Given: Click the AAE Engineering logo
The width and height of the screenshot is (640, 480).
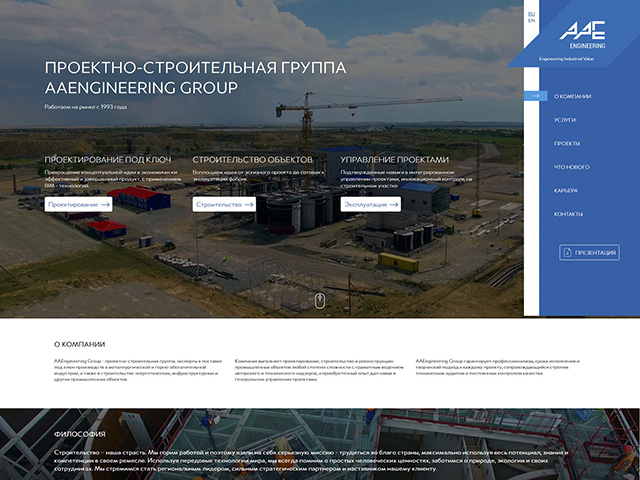Looking at the screenshot, I should point(582,35).
